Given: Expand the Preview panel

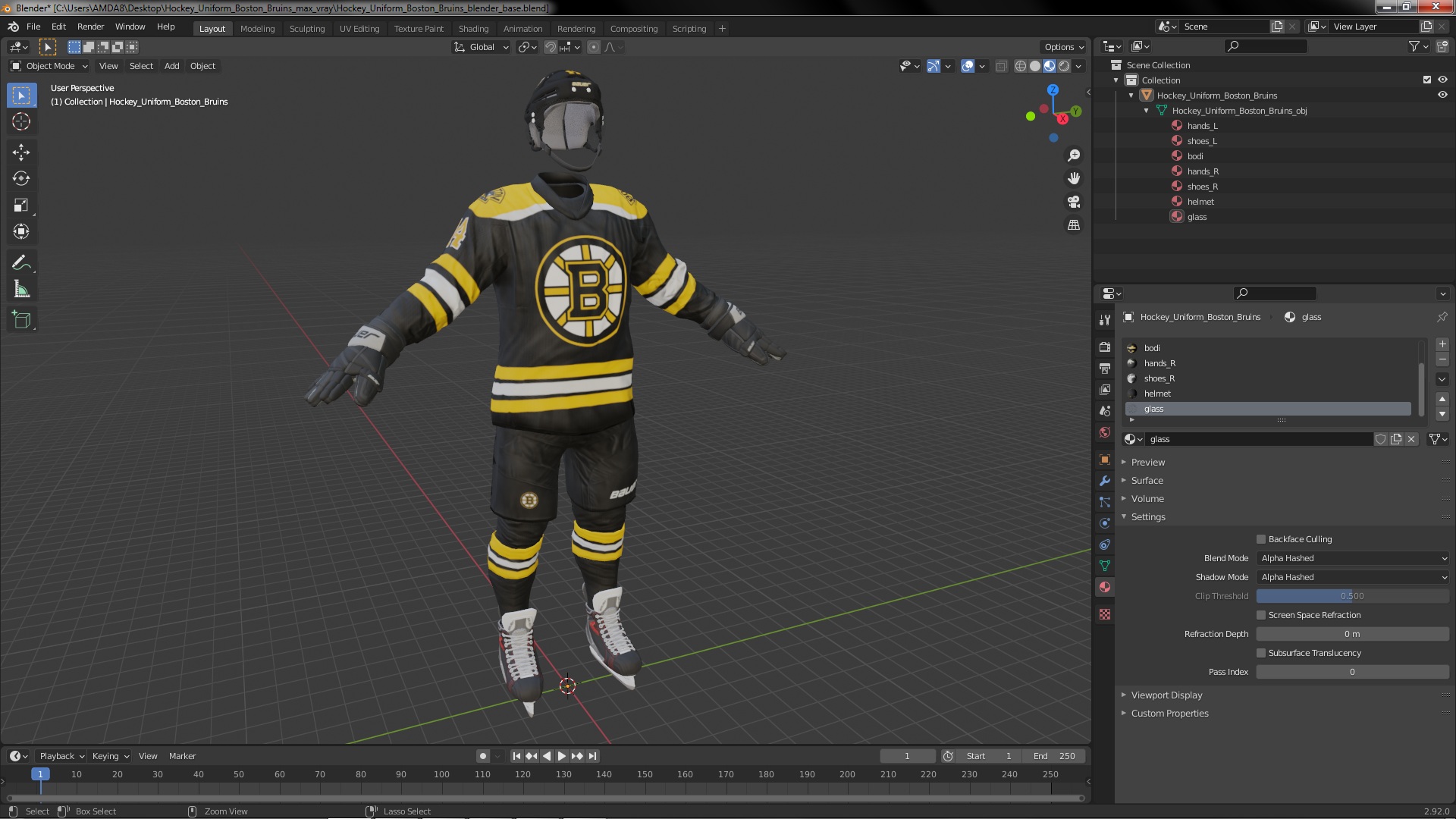Looking at the screenshot, I should click(x=1148, y=463).
